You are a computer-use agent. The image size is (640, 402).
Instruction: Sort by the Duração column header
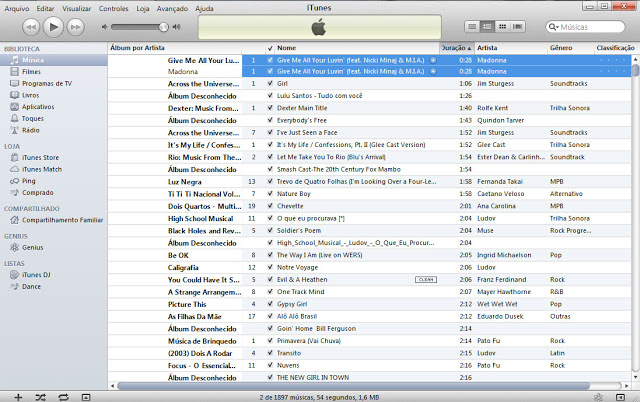pyautogui.click(x=455, y=48)
